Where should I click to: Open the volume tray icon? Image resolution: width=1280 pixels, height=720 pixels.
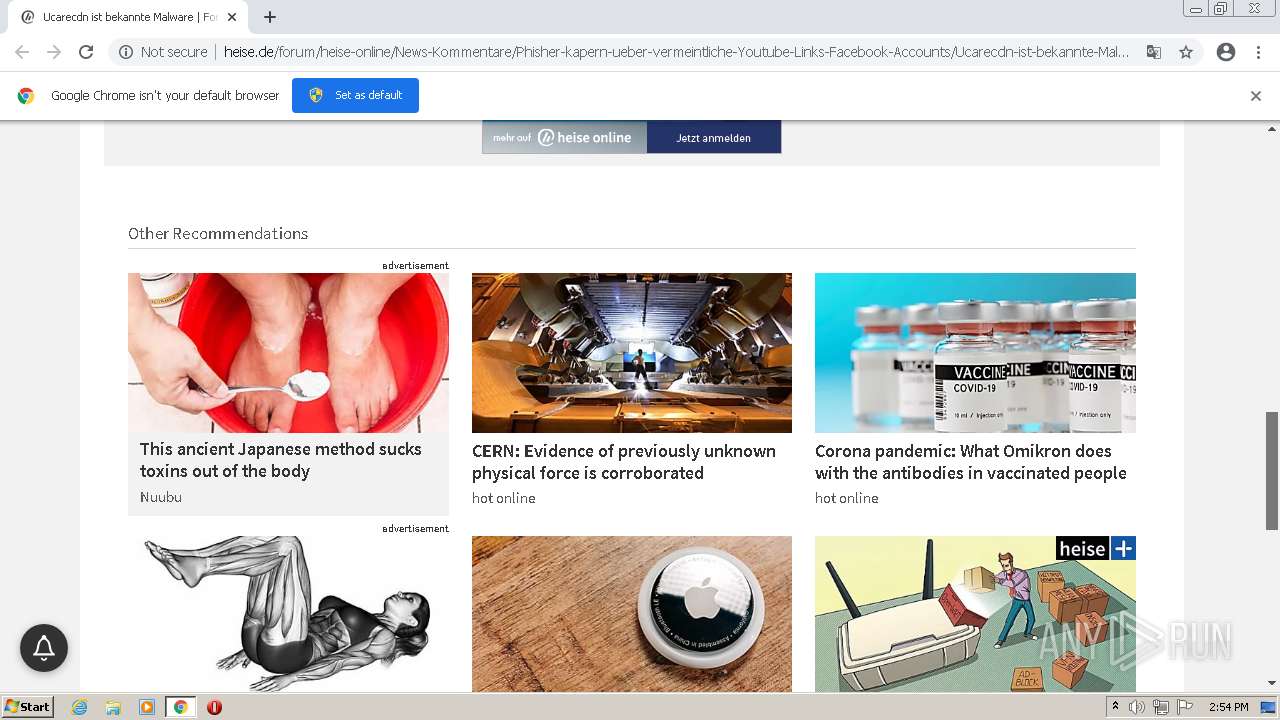pos(1137,707)
